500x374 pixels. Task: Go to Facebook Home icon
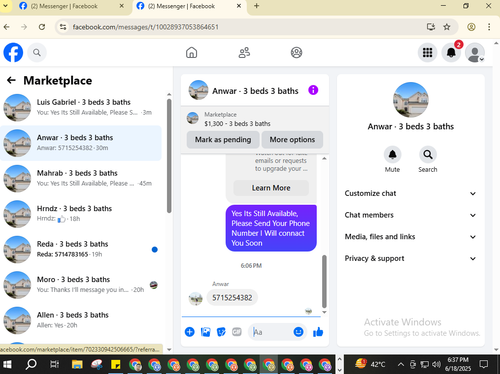coord(191,52)
